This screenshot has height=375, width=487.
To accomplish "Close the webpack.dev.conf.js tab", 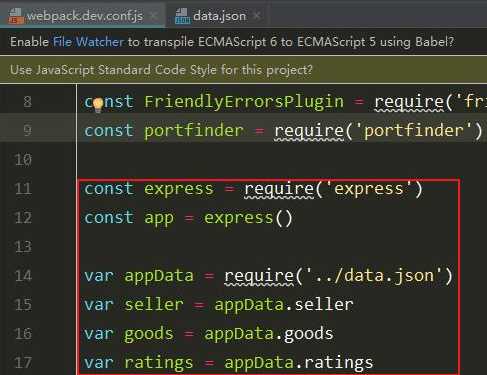I will 154,16.
